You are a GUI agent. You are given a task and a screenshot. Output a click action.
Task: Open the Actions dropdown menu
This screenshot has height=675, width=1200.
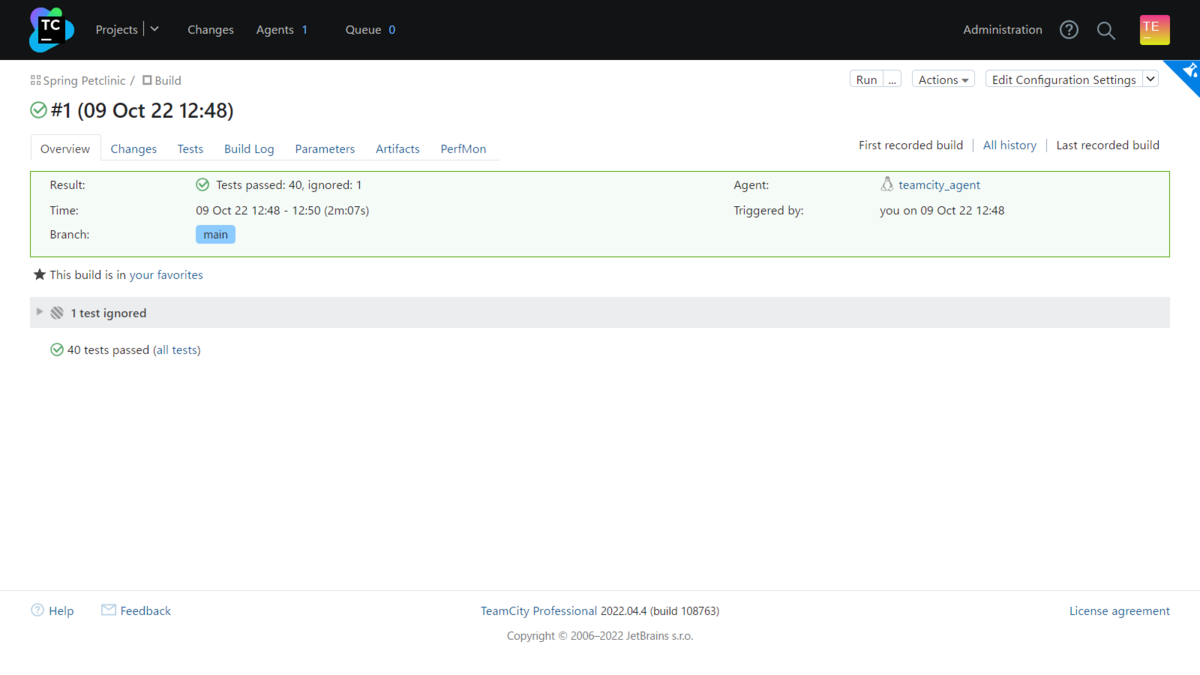point(943,80)
